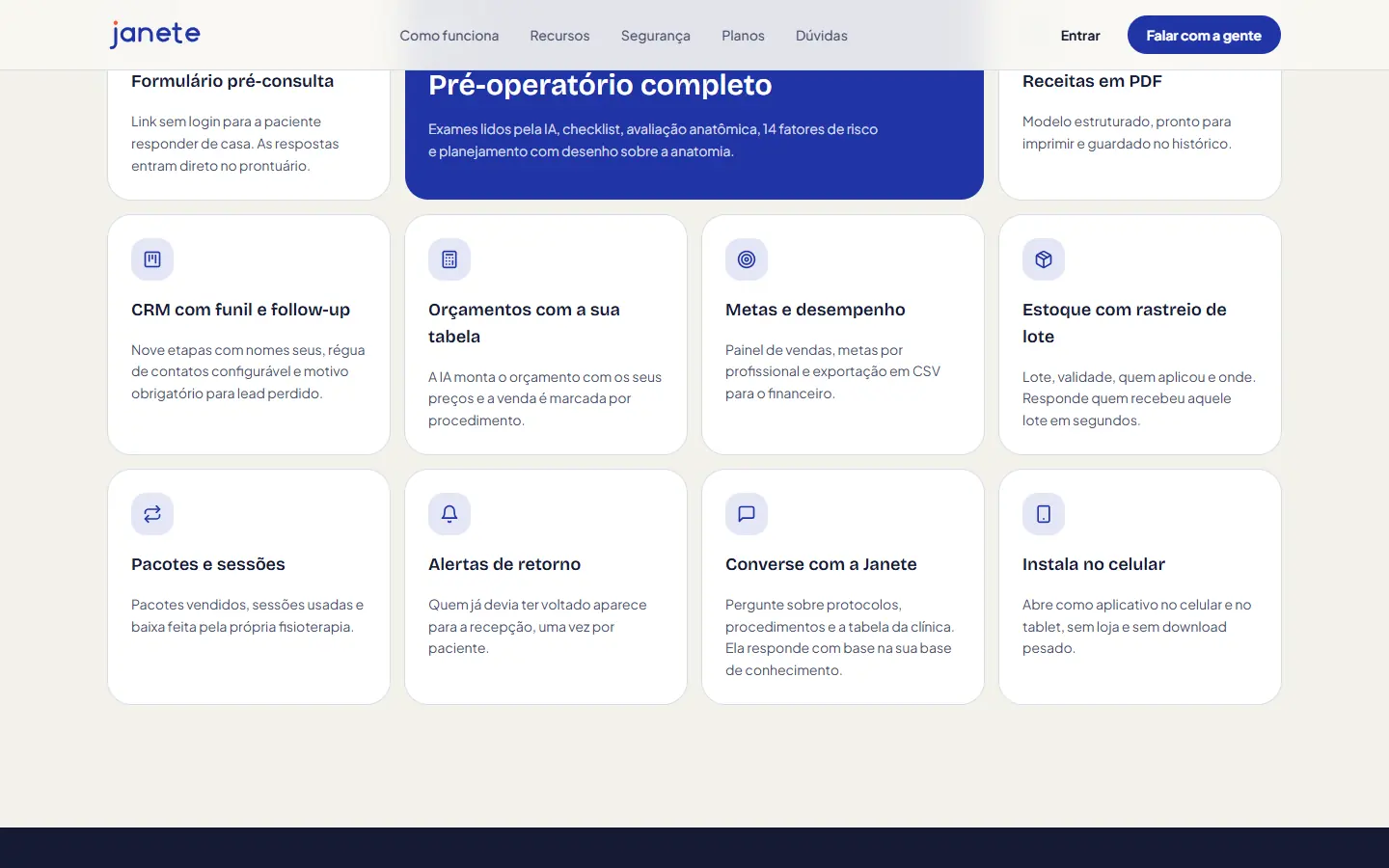
Task: Click the CRM kanban board icon
Action: click(152, 259)
